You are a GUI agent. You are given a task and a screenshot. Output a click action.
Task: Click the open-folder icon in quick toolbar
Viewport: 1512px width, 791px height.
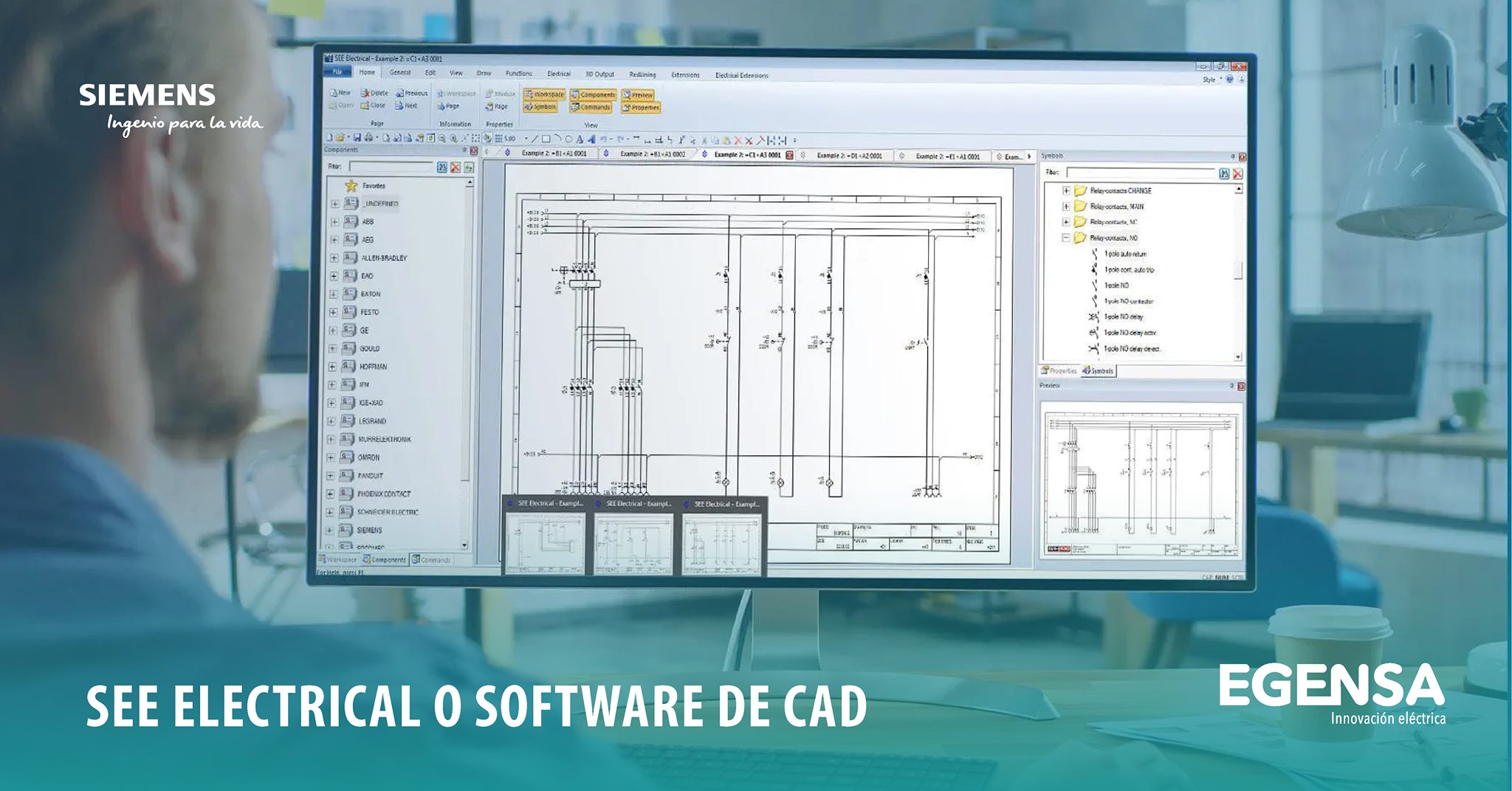coord(340,138)
